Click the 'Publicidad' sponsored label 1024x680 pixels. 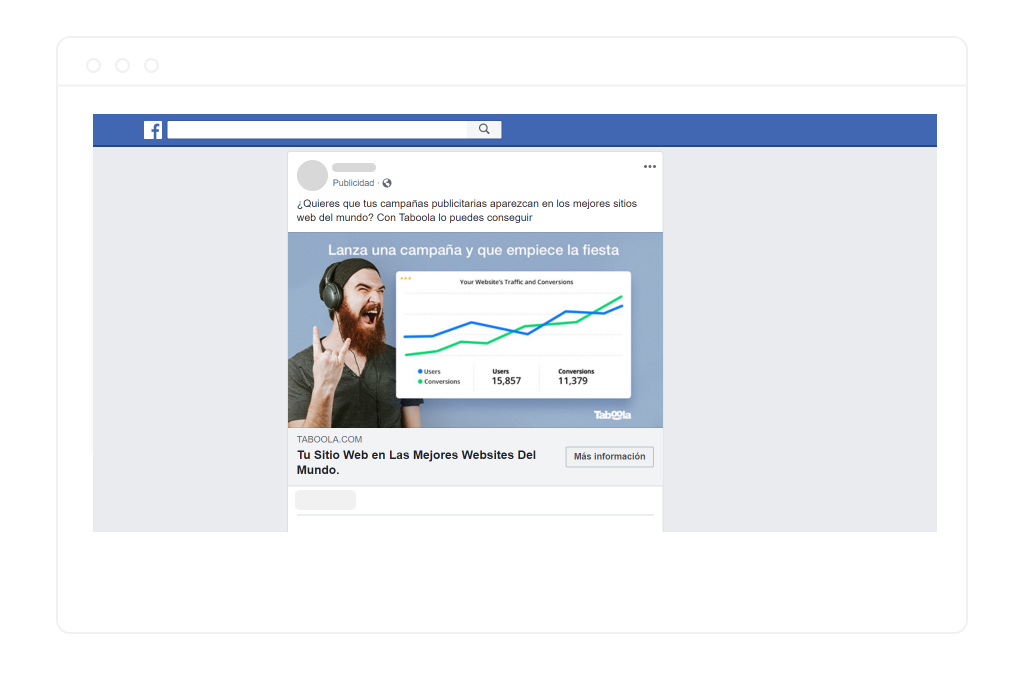click(x=353, y=183)
